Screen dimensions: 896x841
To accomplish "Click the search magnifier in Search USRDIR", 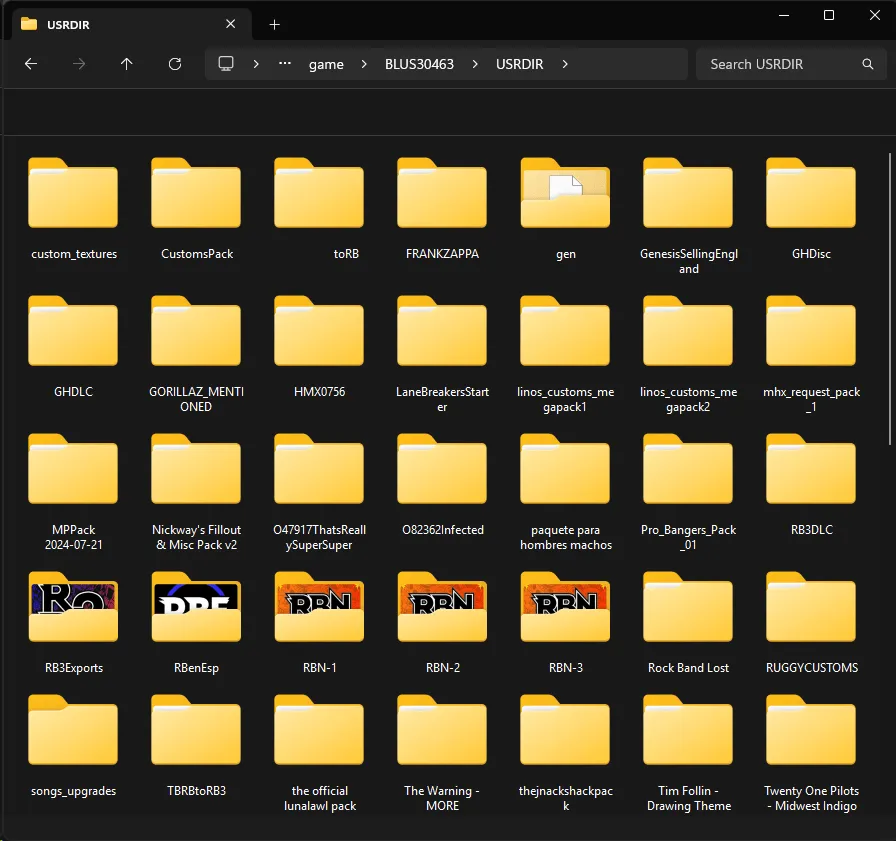I will (x=866, y=63).
